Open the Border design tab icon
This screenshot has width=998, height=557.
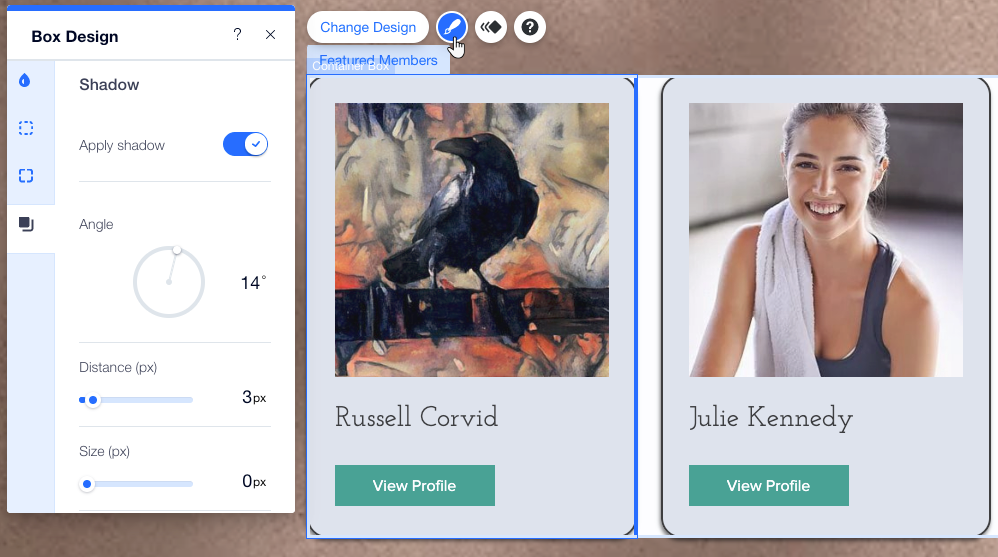click(x=26, y=128)
